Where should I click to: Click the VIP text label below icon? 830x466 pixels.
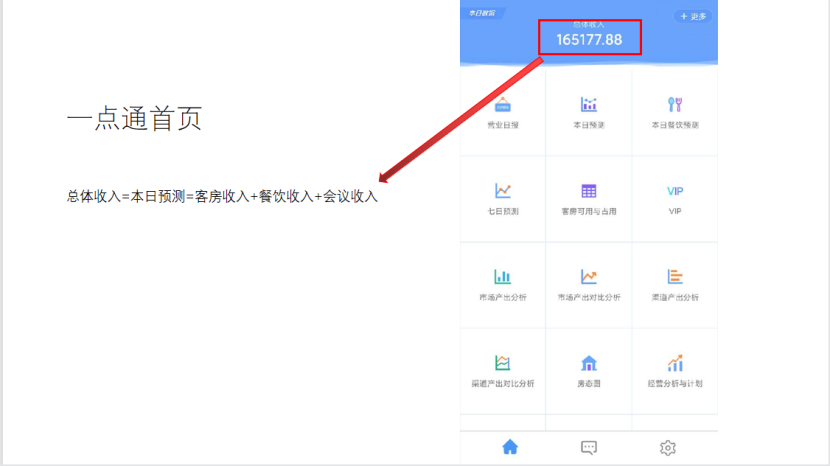click(675, 211)
